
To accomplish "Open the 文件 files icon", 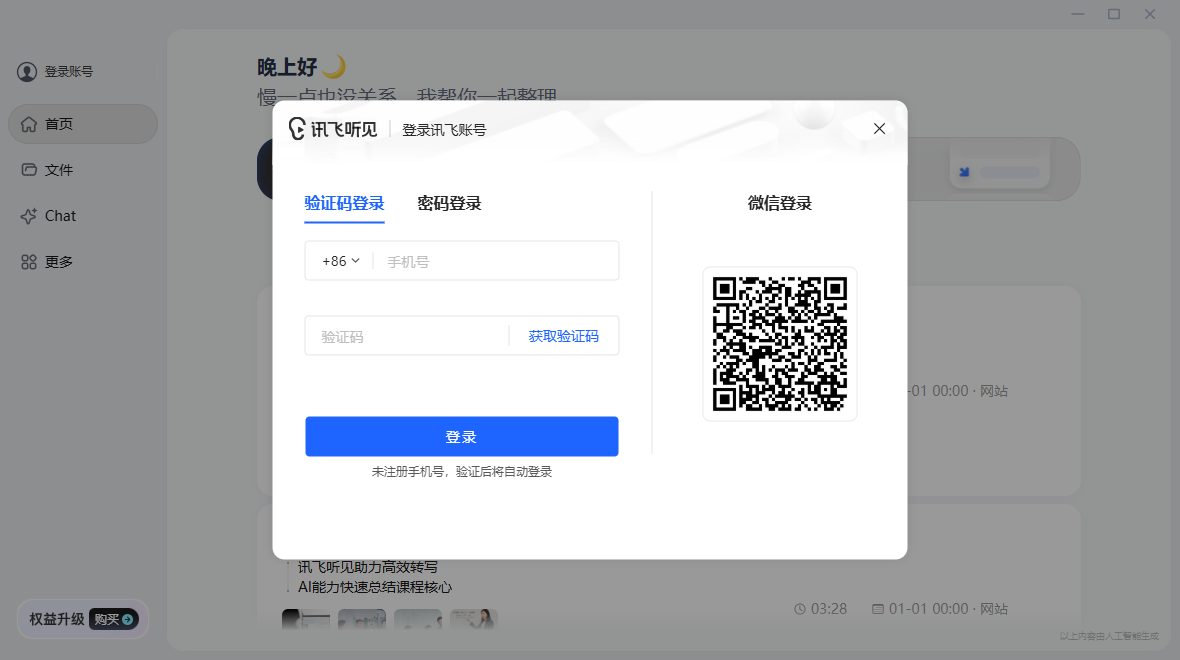I will tap(29, 170).
